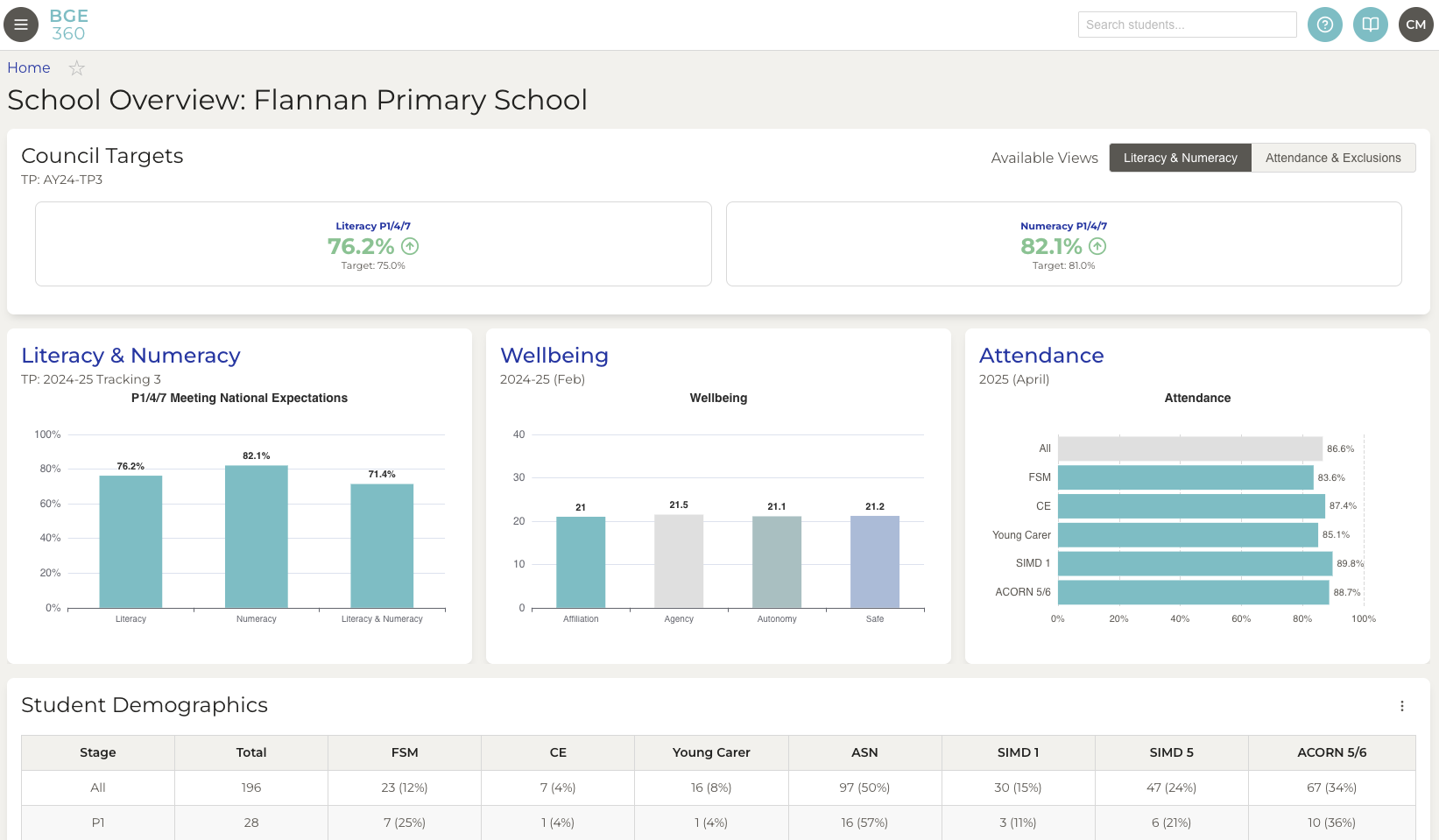Select the FSM attendance bar

click(x=1186, y=477)
